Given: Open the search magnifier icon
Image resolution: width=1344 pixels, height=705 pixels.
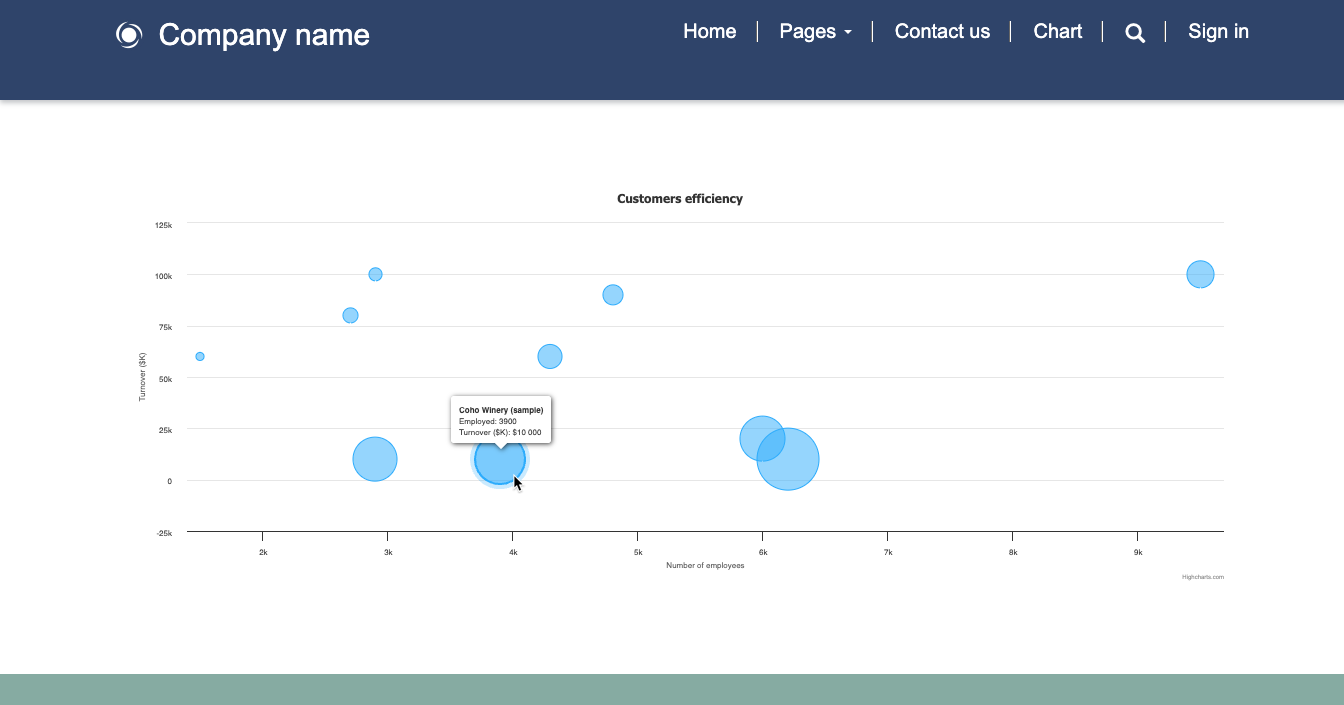Looking at the screenshot, I should point(1135,33).
